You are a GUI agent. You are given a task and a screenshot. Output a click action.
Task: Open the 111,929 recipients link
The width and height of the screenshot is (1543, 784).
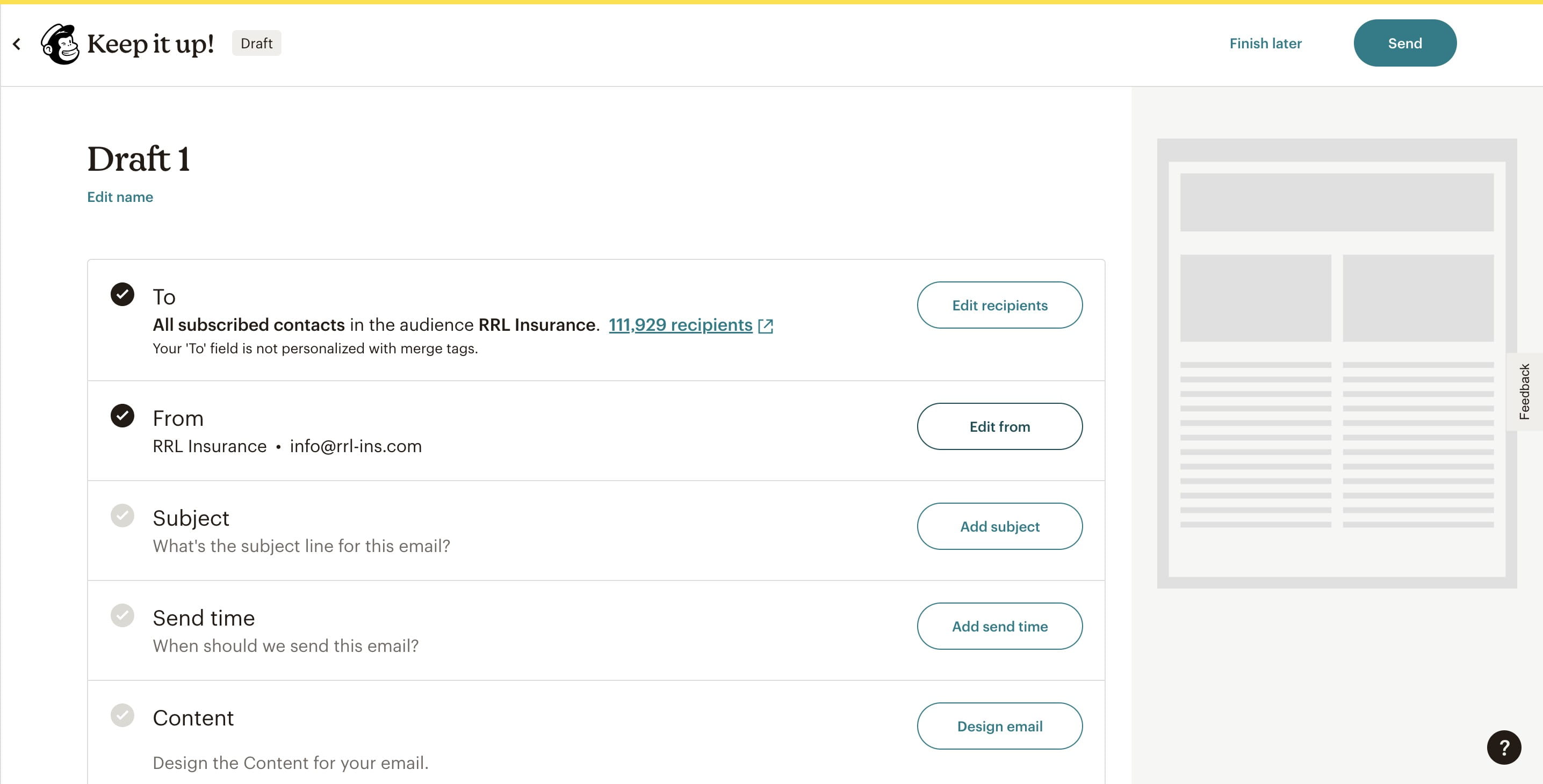coord(680,324)
